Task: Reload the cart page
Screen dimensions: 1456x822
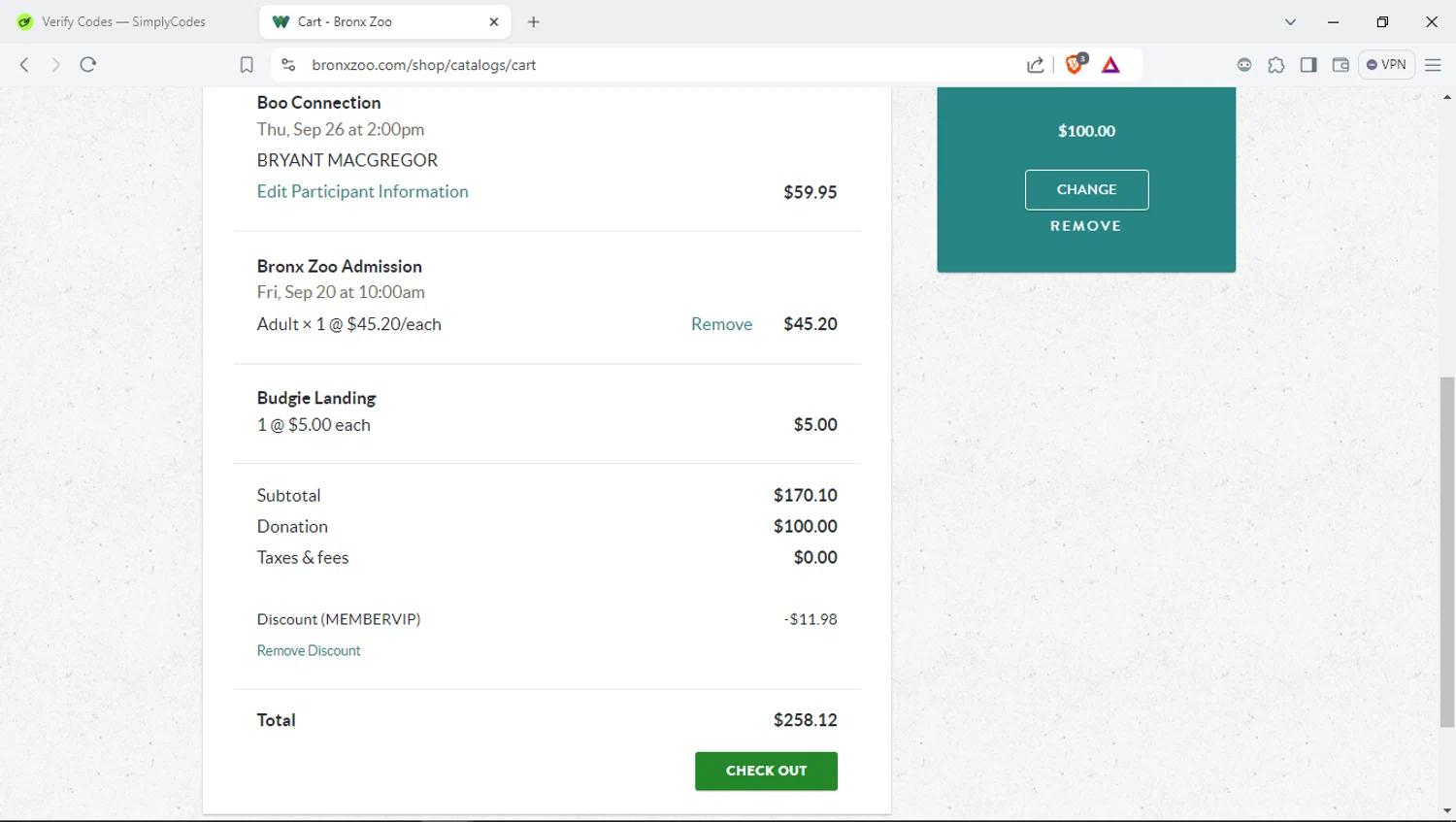Action: click(x=88, y=65)
